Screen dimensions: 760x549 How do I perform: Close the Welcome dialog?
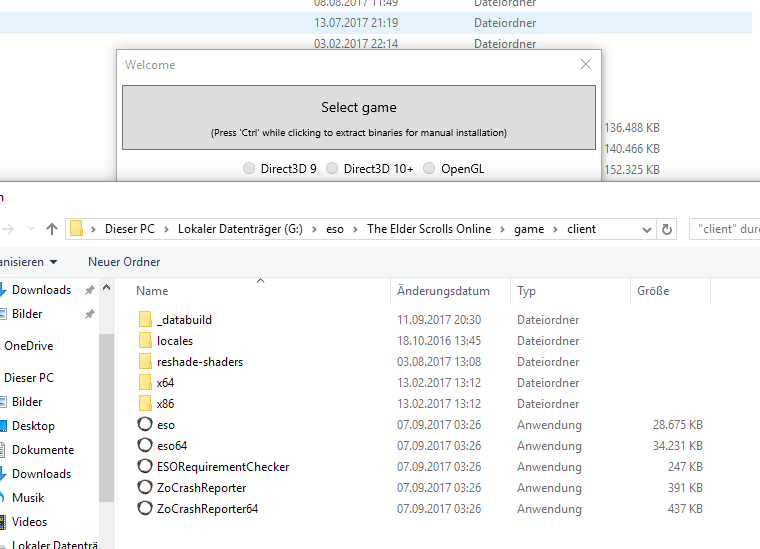coord(586,64)
